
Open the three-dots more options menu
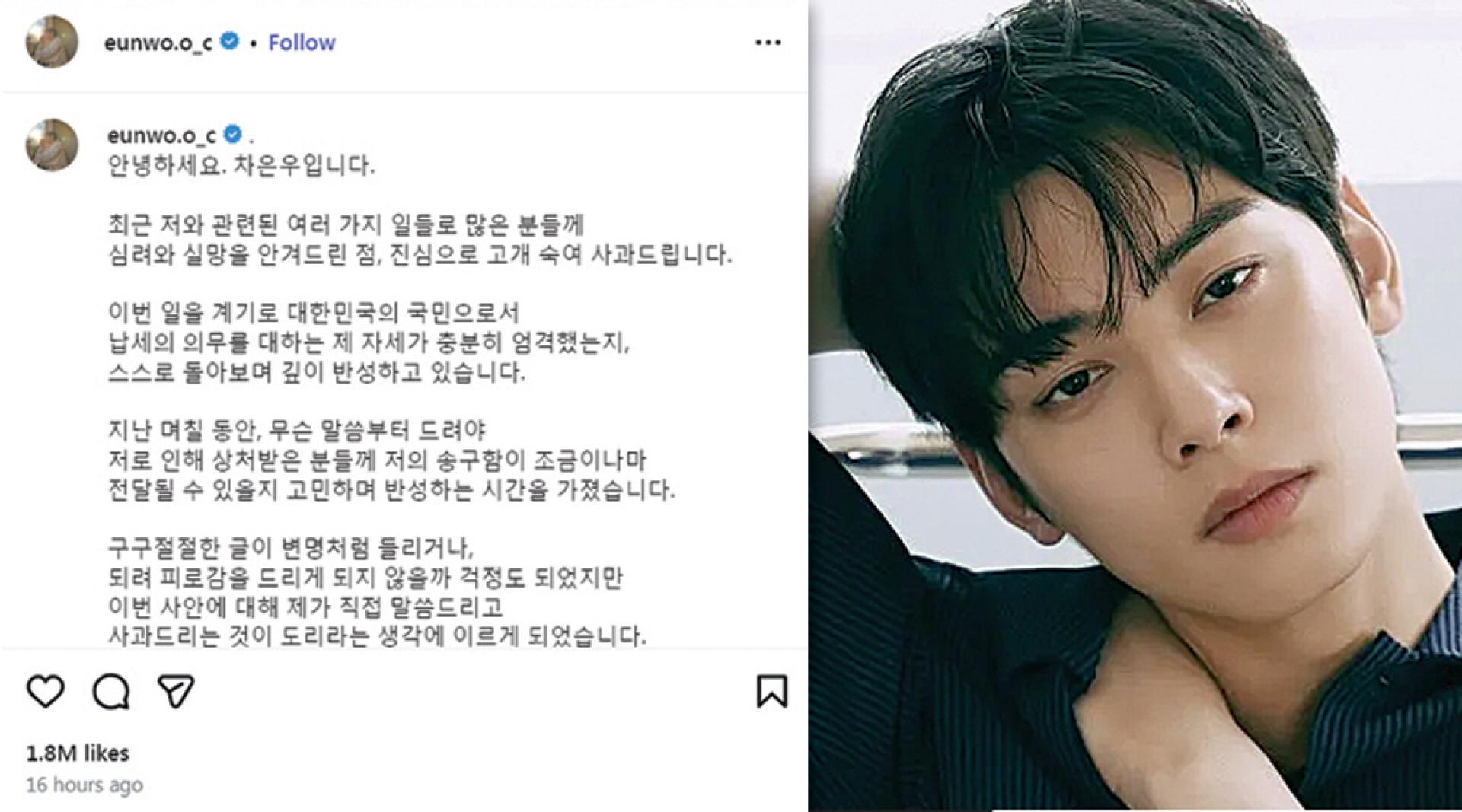768,43
